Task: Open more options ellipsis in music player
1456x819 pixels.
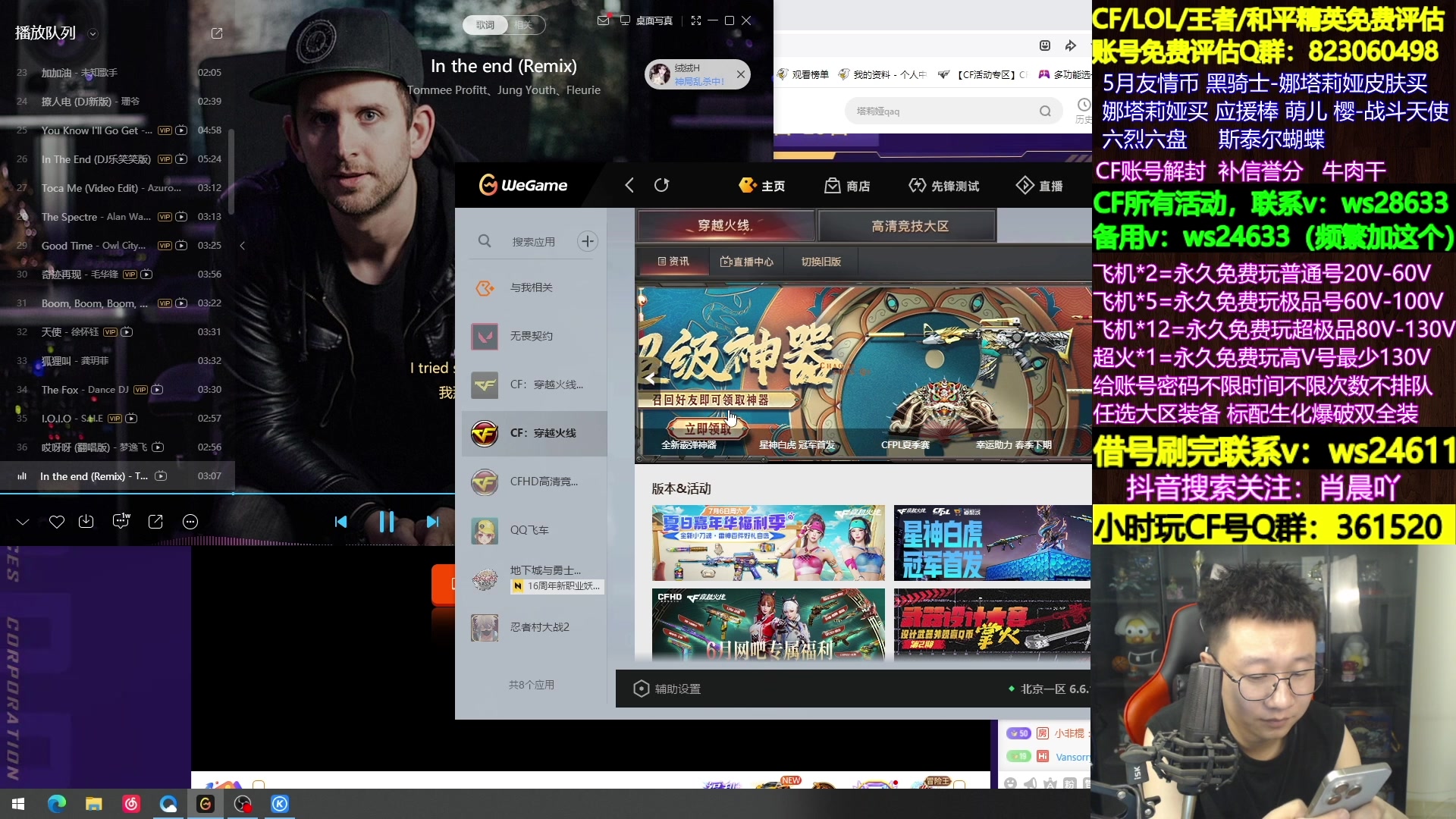Action: click(190, 522)
